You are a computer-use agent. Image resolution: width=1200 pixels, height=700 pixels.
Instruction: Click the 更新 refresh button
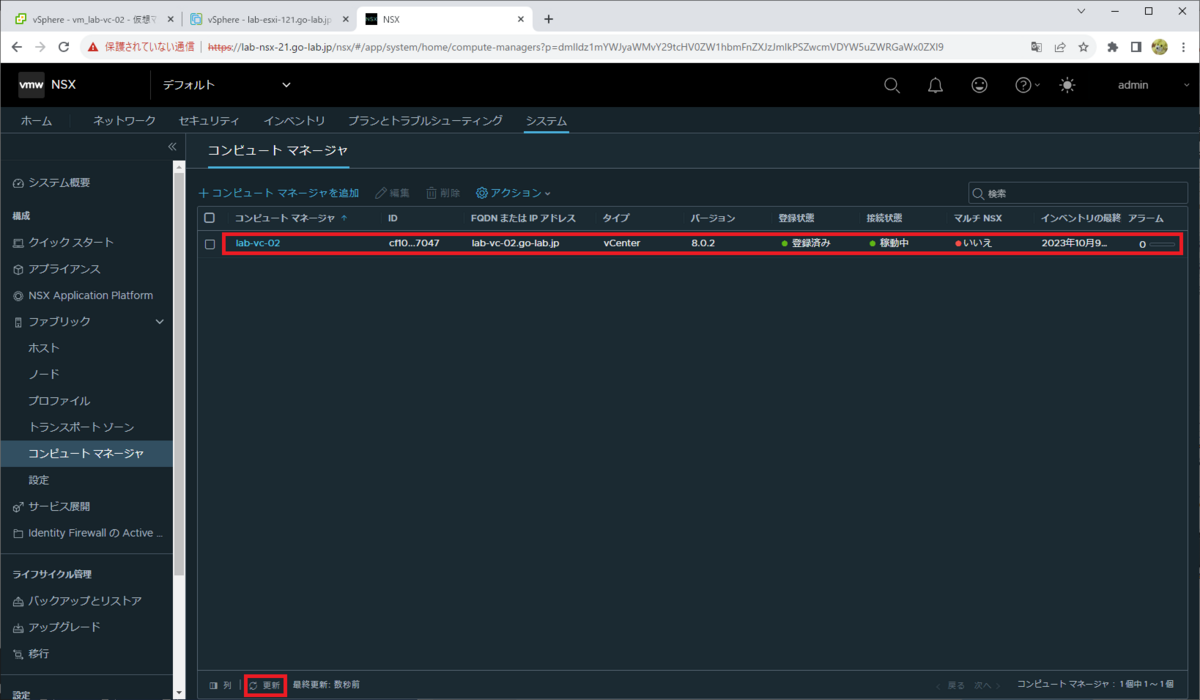265,685
